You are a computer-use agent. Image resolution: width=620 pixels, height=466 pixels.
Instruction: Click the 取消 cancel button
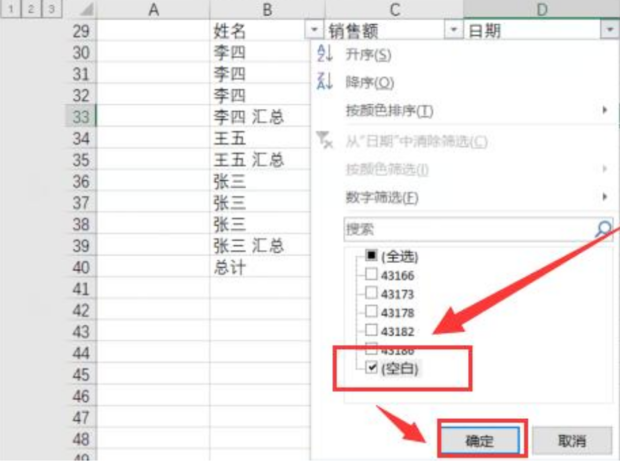572,440
